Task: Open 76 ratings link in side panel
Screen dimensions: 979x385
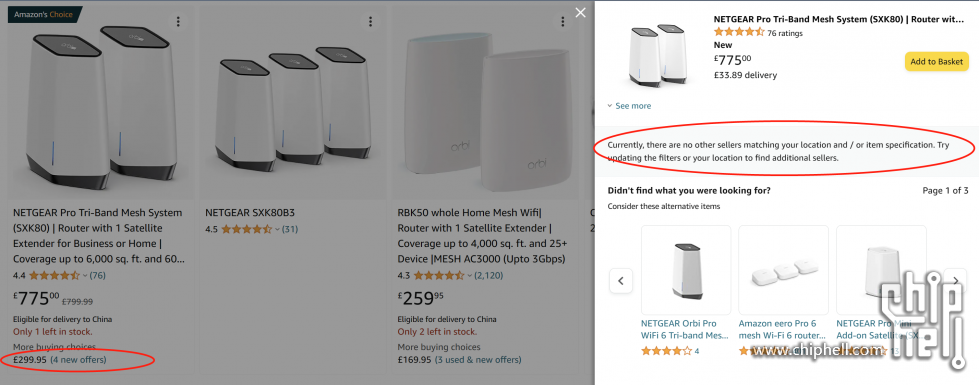Action: tap(785, 33)
